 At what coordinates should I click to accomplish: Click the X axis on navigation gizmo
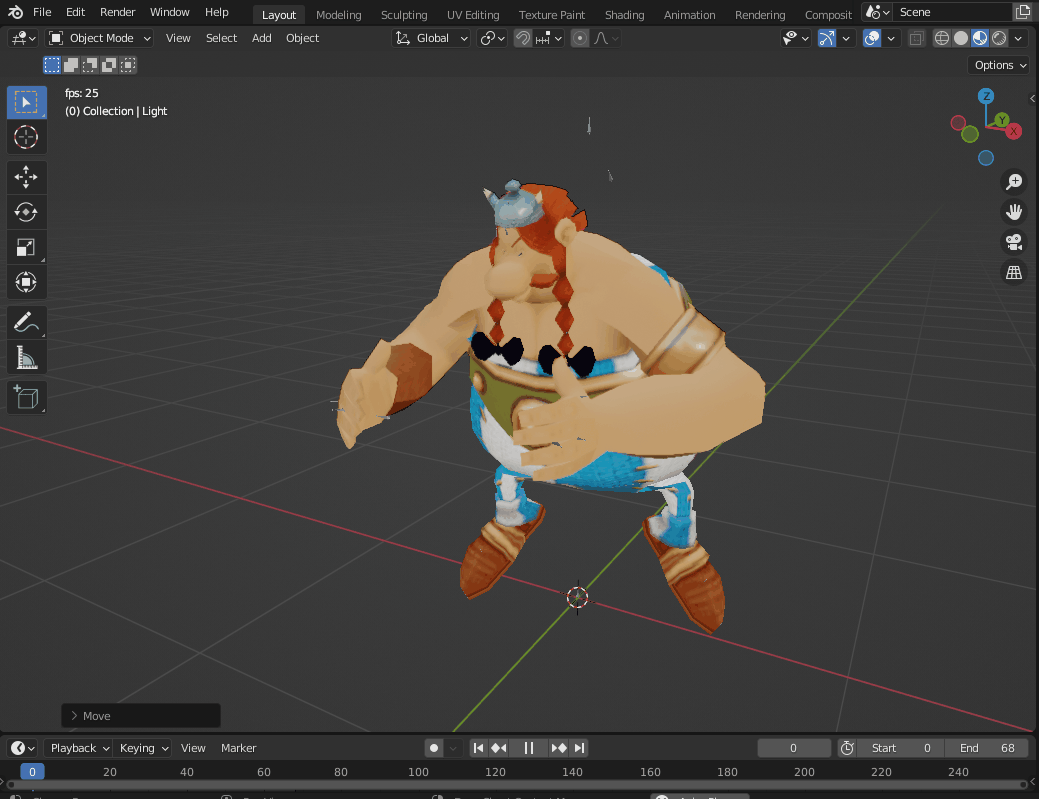[x=1014, y=131]
